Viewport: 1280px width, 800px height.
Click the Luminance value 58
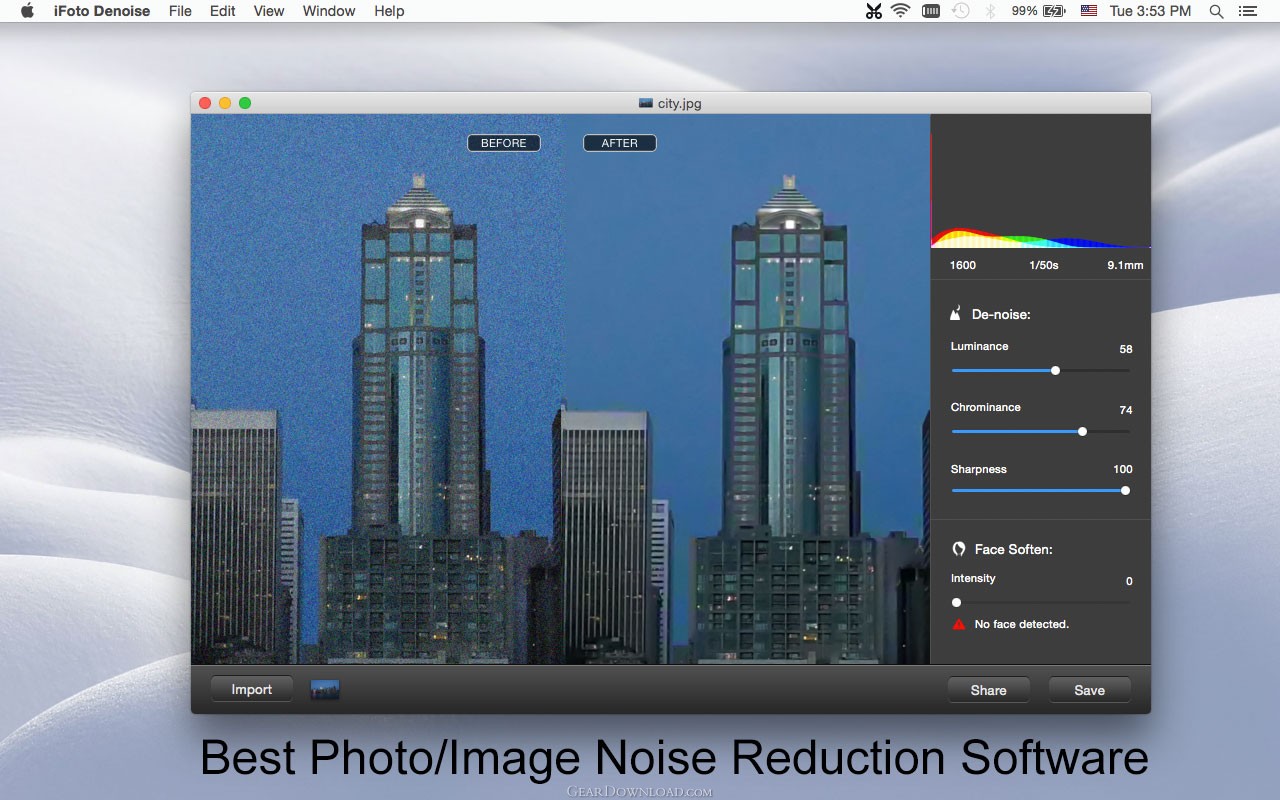[1126, 349]
